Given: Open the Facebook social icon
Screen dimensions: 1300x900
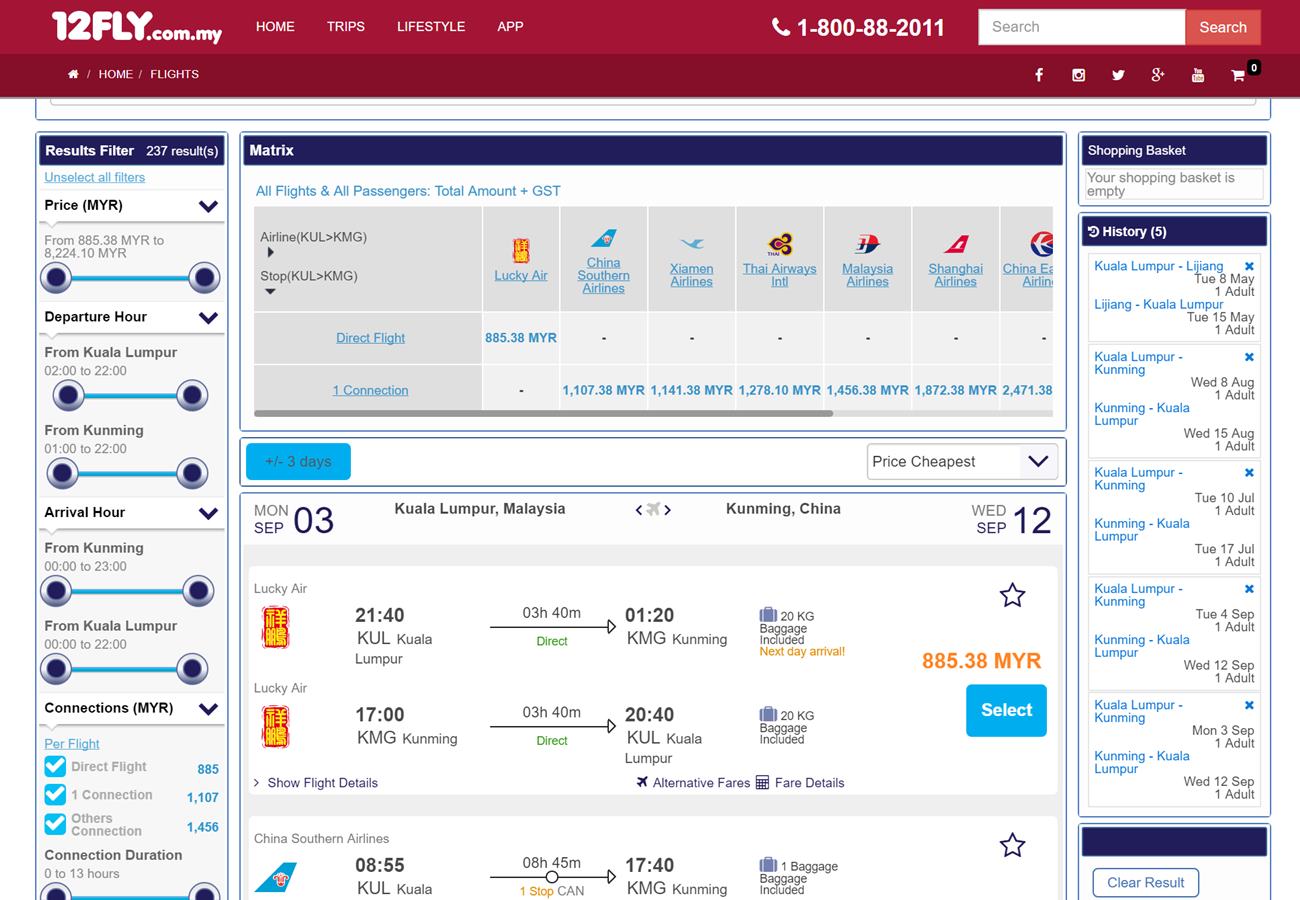Looking at the screenshot, I should click(x=1039, y=75).
